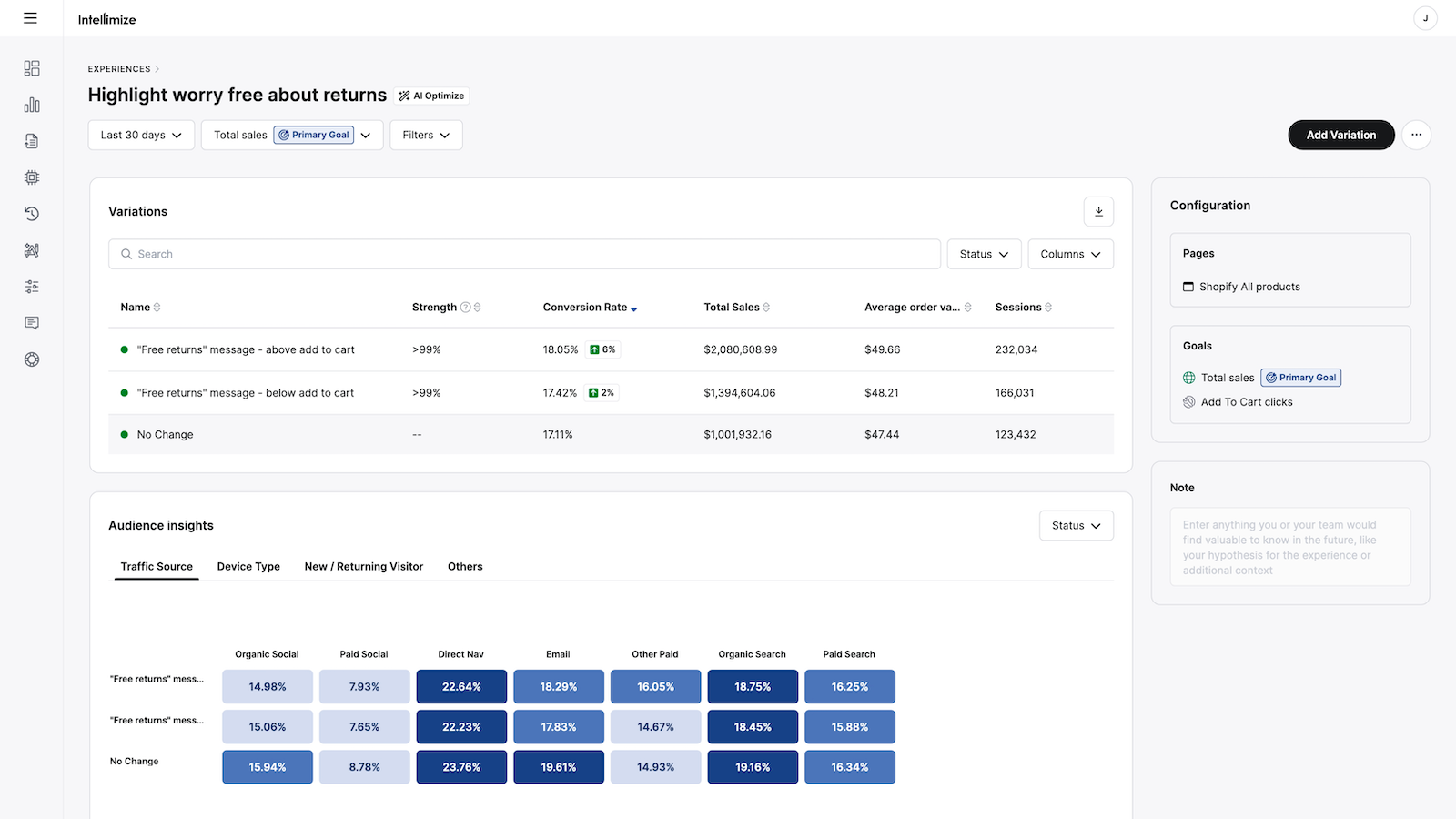Expand the Status filter in Variations
The image size is (1456, 819).
tap(983, 254)
